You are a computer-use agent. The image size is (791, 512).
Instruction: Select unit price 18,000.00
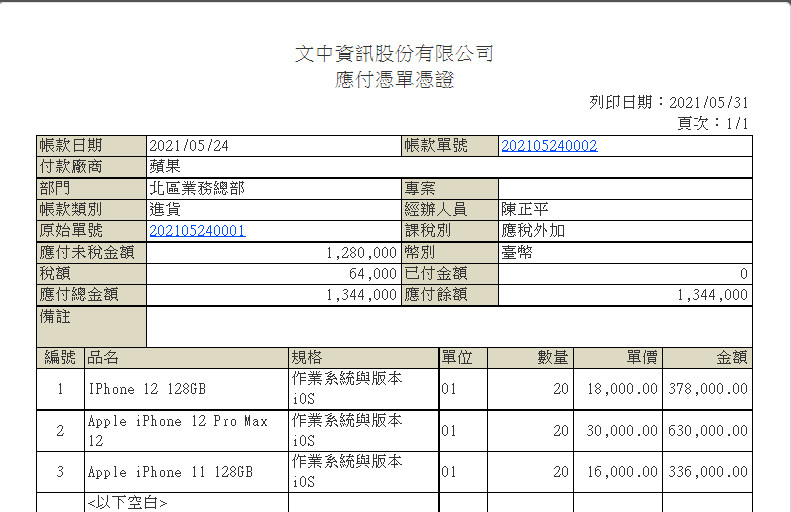coord(622,389)
